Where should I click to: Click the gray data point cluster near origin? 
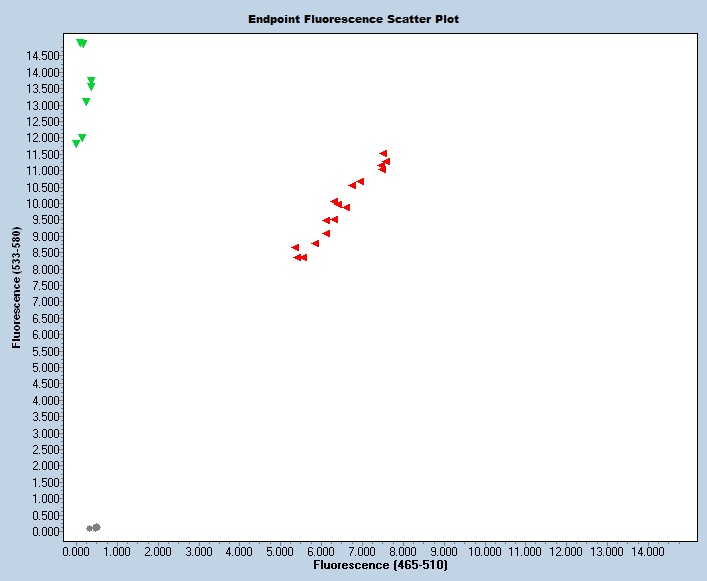tap(94, 528)
